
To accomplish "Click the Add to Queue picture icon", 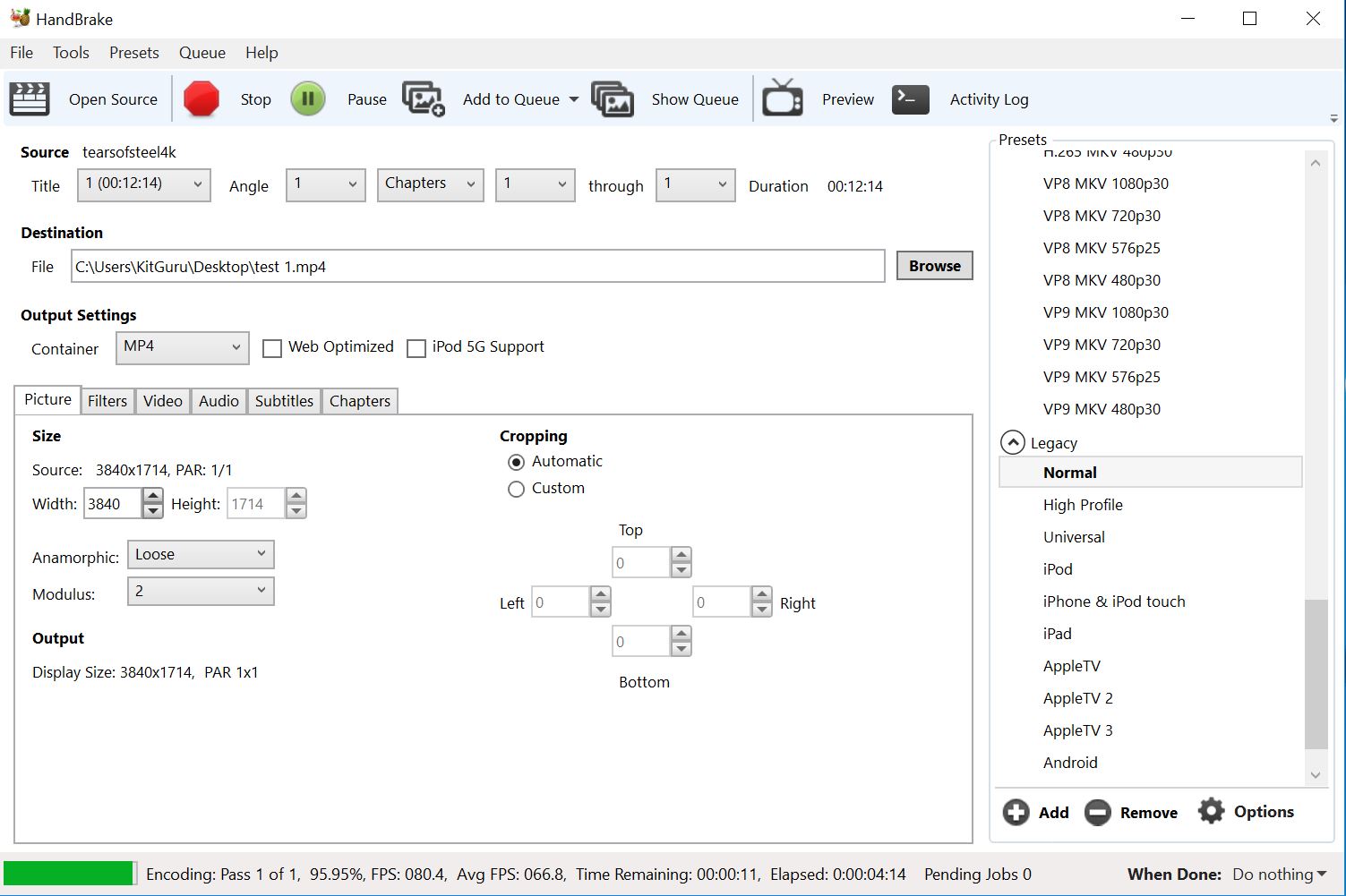I will coord(424,98).
